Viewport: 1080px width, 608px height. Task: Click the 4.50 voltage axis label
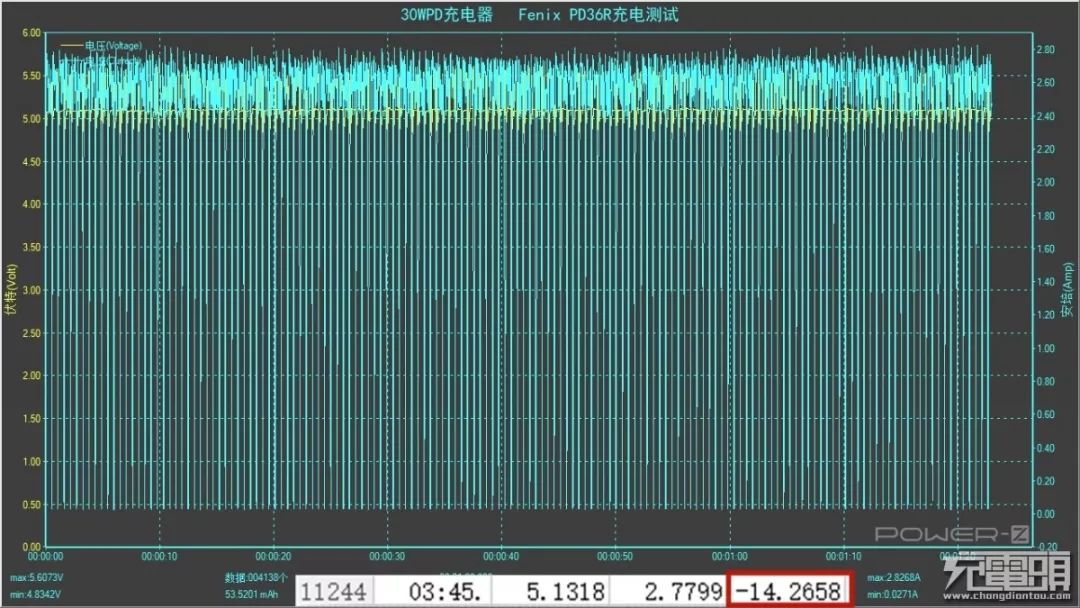(x=32, y=162)
